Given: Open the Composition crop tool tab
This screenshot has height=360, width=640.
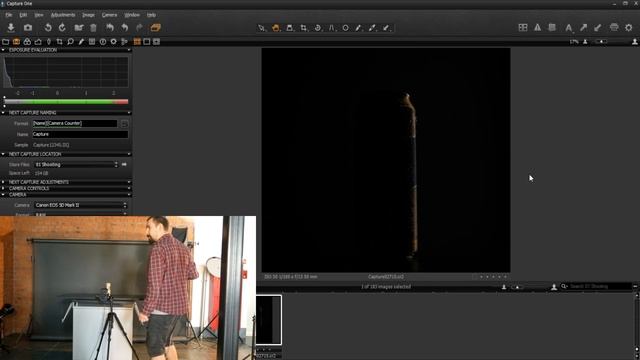Looking at the screenshot, I should 60,42.
